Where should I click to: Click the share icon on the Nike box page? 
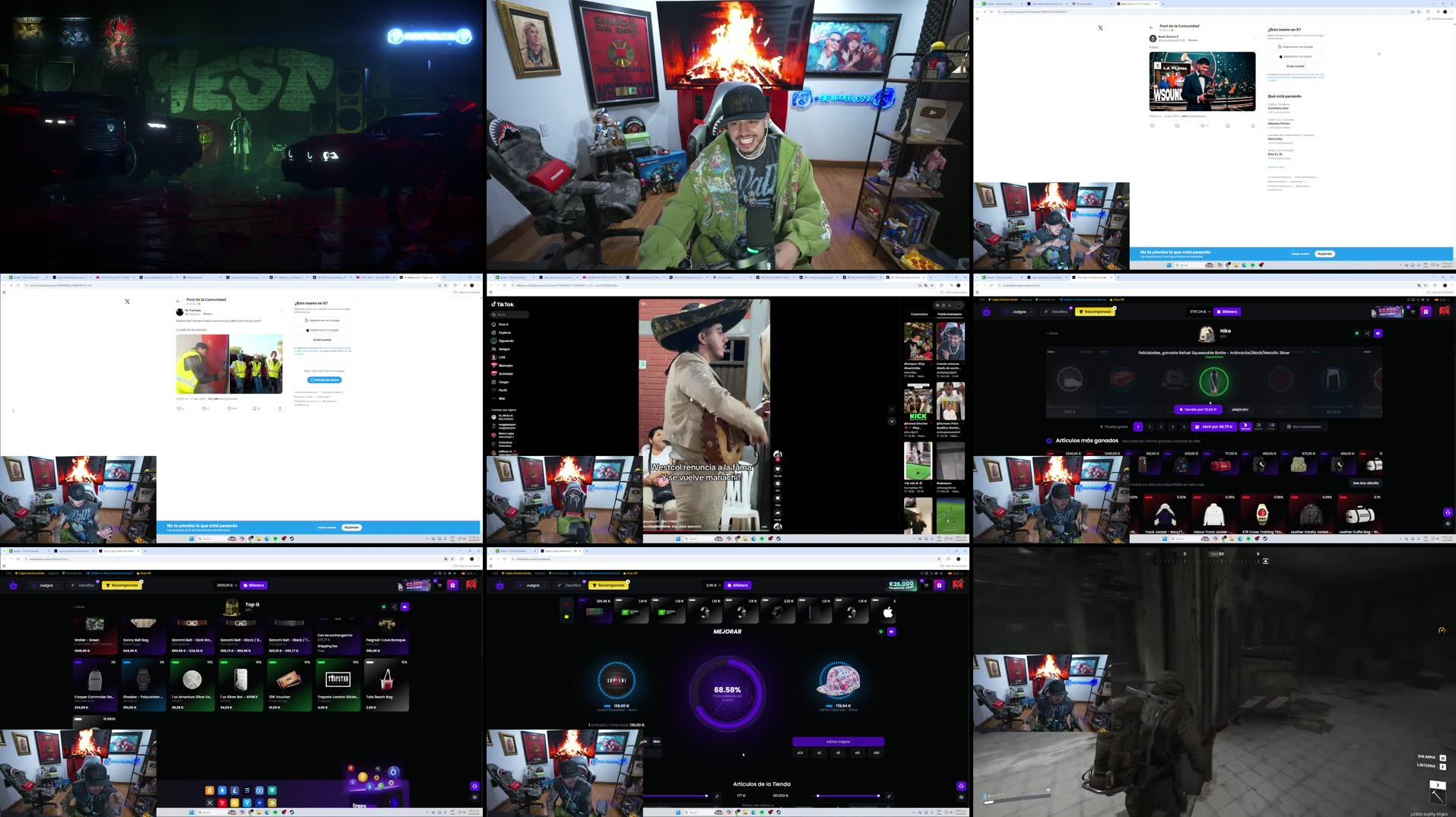coord(1368,333)
